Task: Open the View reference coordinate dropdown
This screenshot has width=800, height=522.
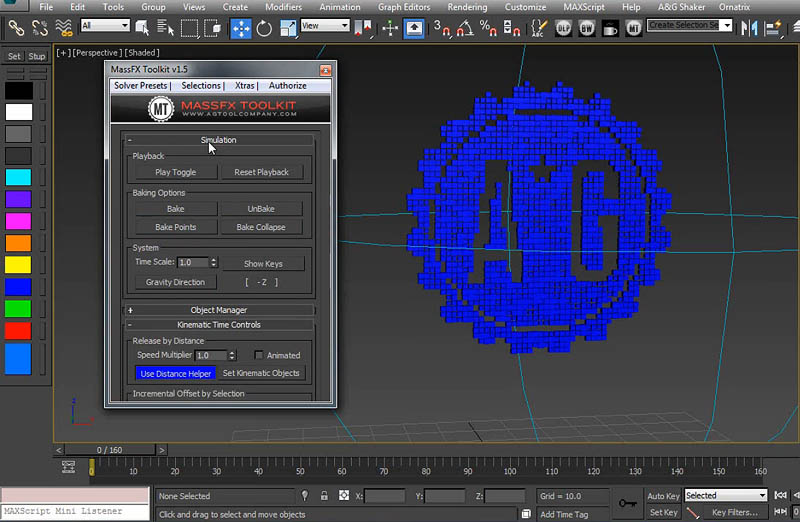Action: click(325, 25)
